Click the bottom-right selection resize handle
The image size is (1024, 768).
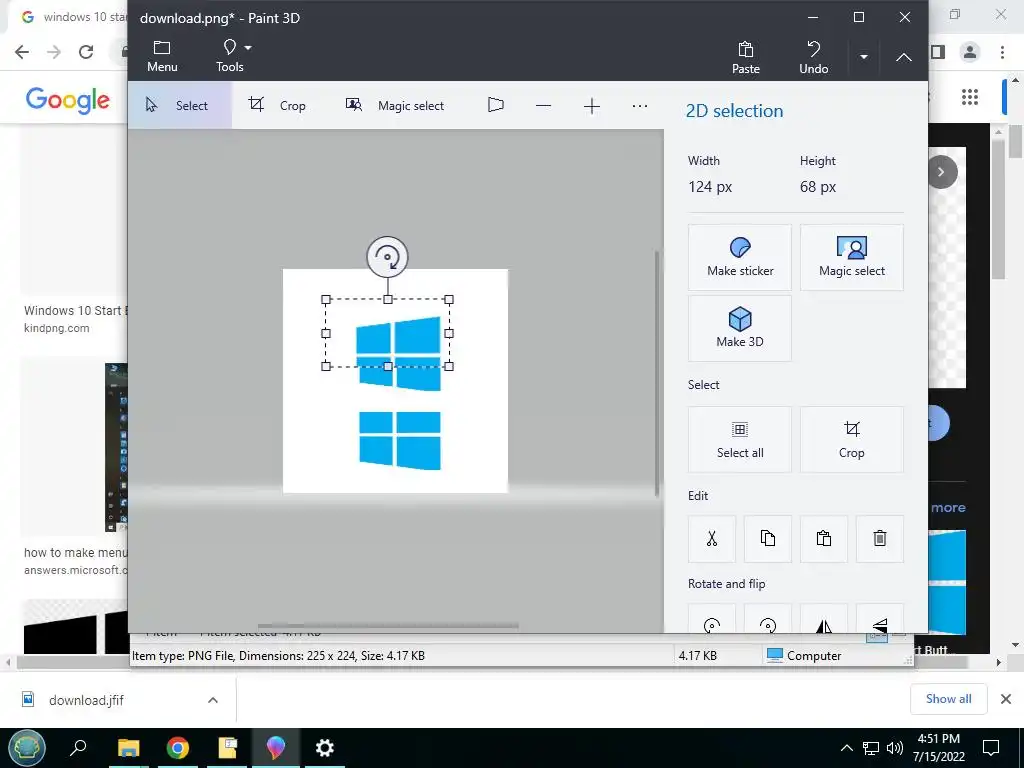click(x=449, y=366)
